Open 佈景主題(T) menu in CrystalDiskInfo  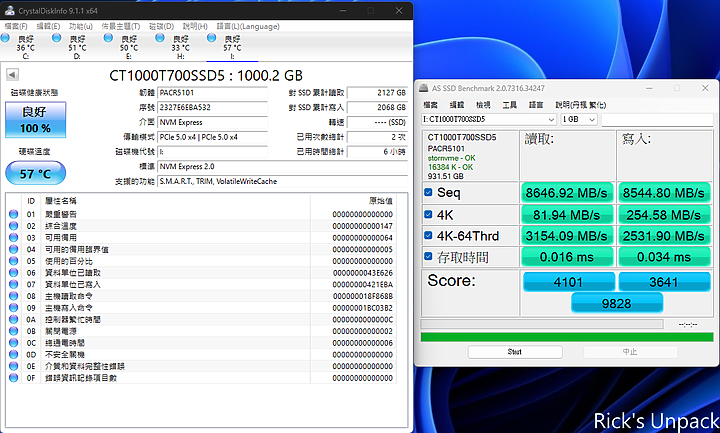pyautogui.click(x=121, y=26)
